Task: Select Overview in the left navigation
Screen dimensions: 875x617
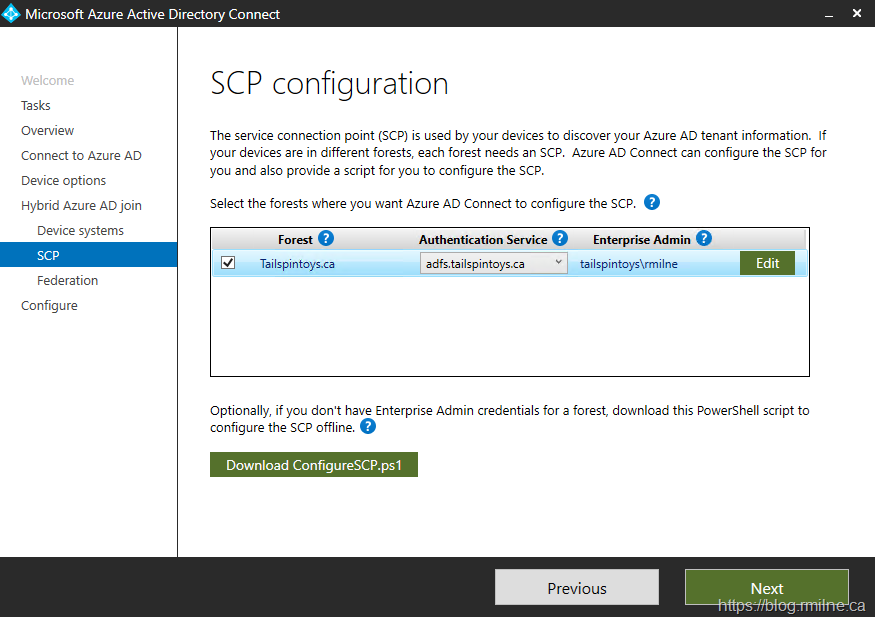Action: pos(48,131)
